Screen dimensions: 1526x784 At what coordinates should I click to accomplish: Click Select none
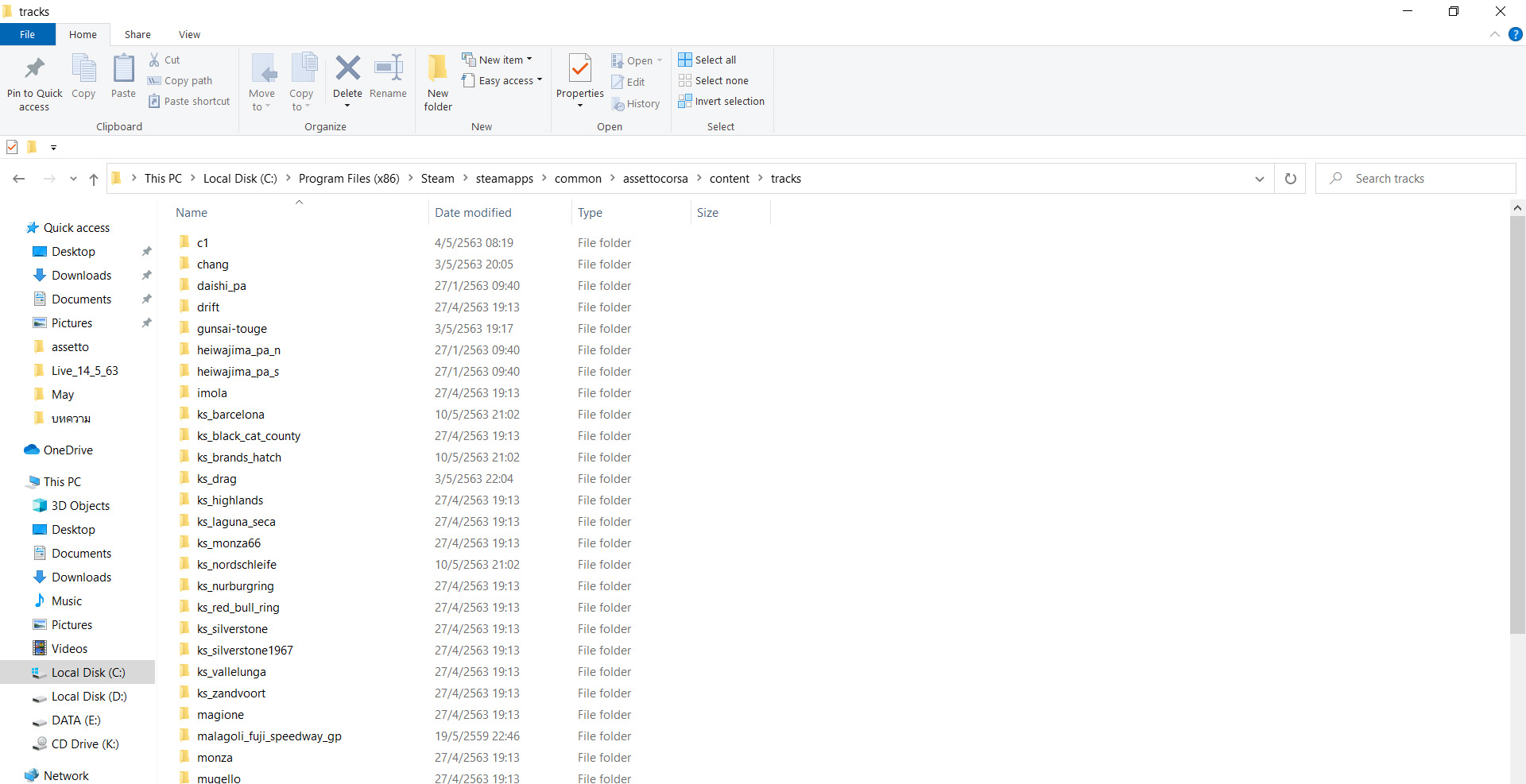click(x=714, y=80)
